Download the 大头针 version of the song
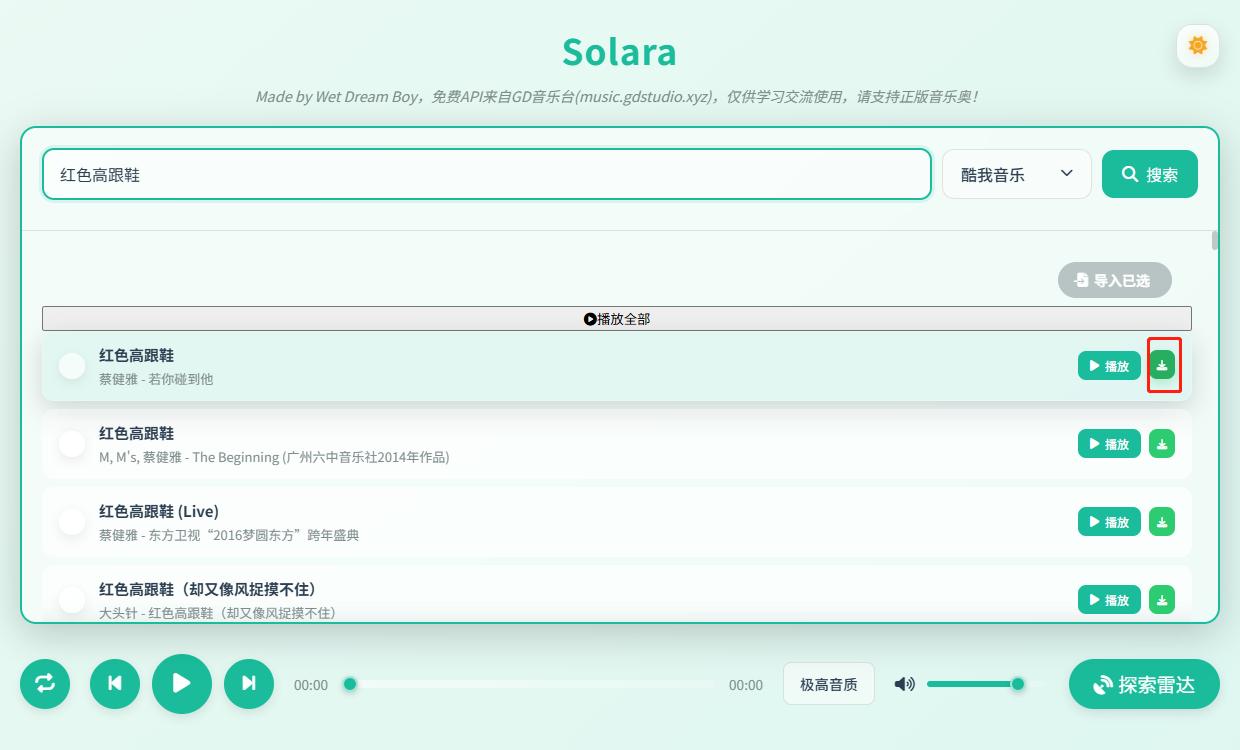 1161,599
